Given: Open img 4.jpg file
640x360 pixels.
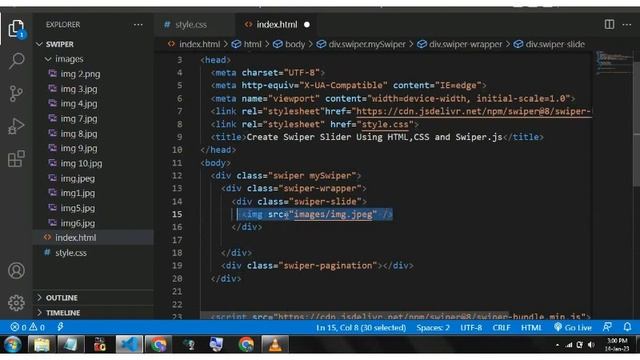Looking at the screenshot, I should pyautogui.click(x=79, y=104).
